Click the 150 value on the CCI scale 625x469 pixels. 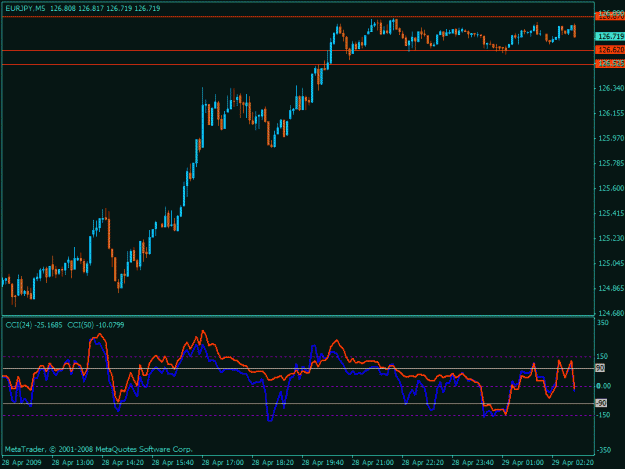(603, 356)
